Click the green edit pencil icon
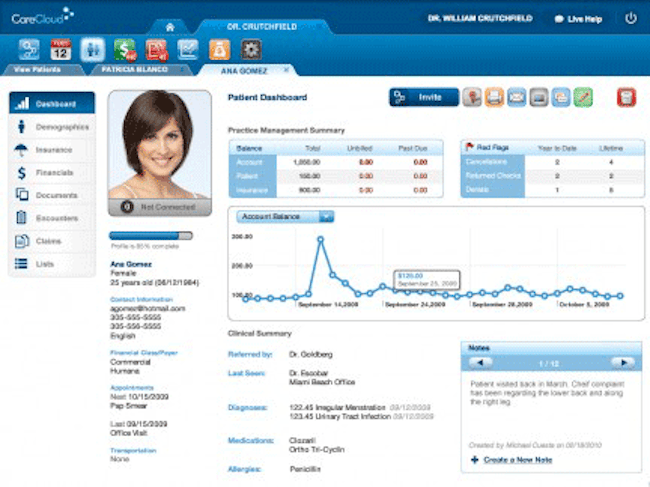Image resolution: width=650 pixels, height=487 pixels. click(x=583, y=97)
